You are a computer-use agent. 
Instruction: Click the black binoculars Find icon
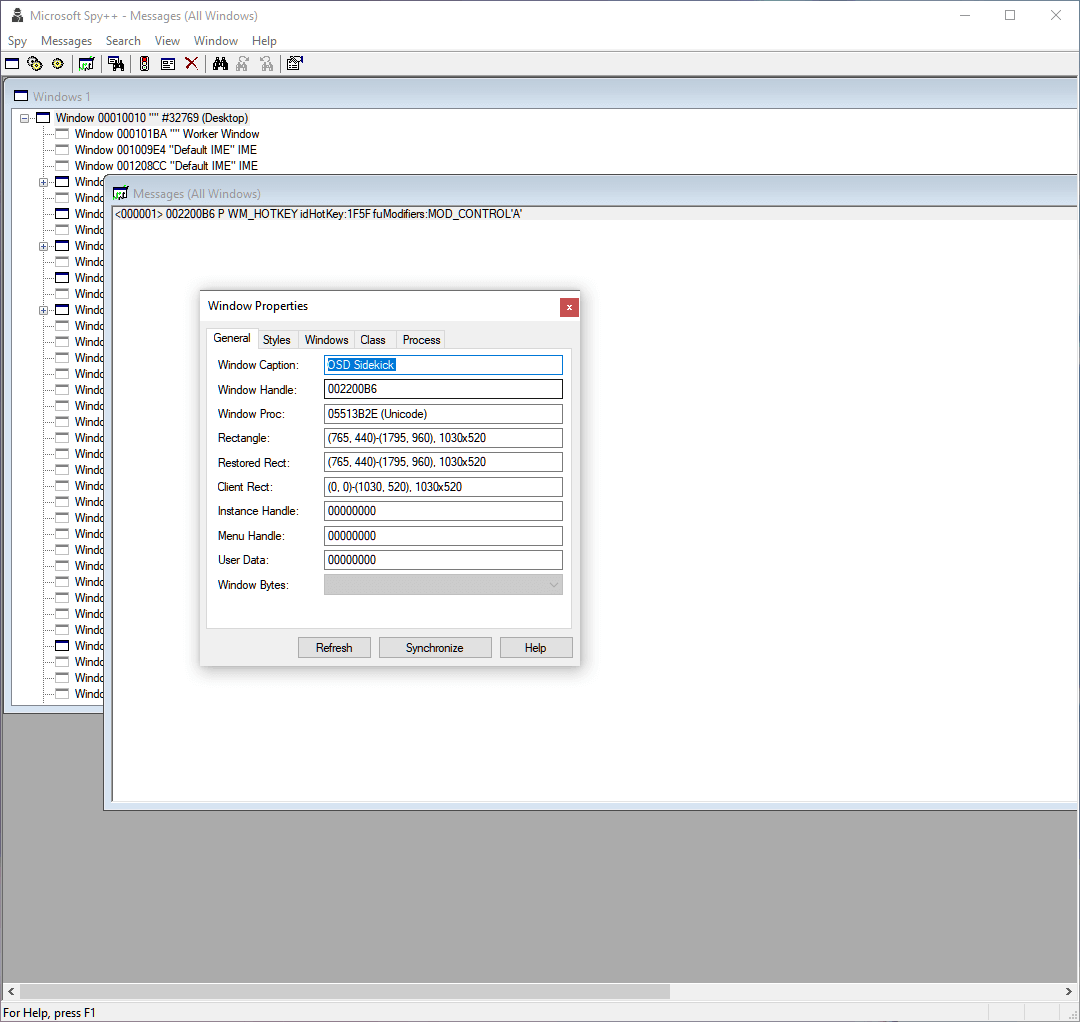tap(220, 64)
